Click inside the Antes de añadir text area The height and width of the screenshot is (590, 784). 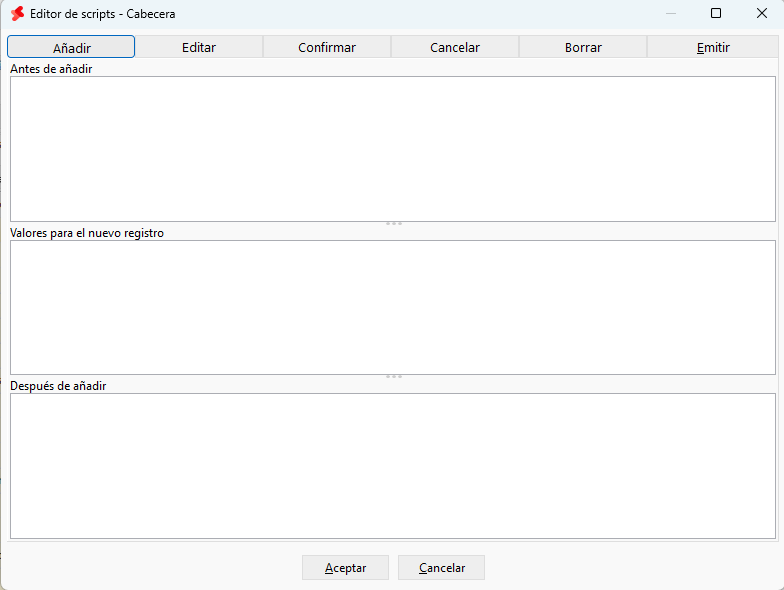pos(393,149)
